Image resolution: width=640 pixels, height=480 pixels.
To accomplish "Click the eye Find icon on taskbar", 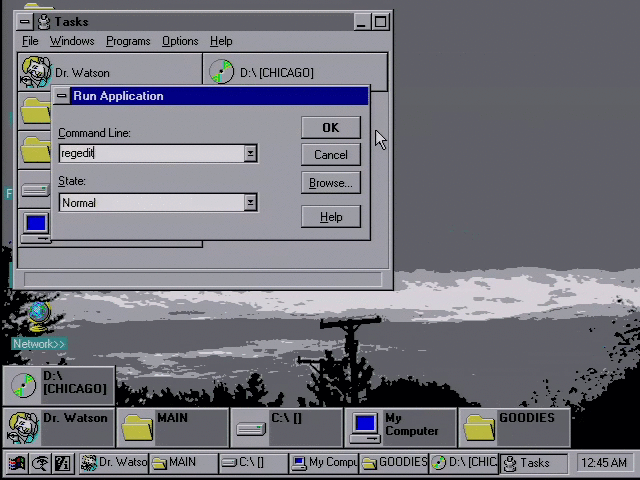I will click(x=40, y=463).
